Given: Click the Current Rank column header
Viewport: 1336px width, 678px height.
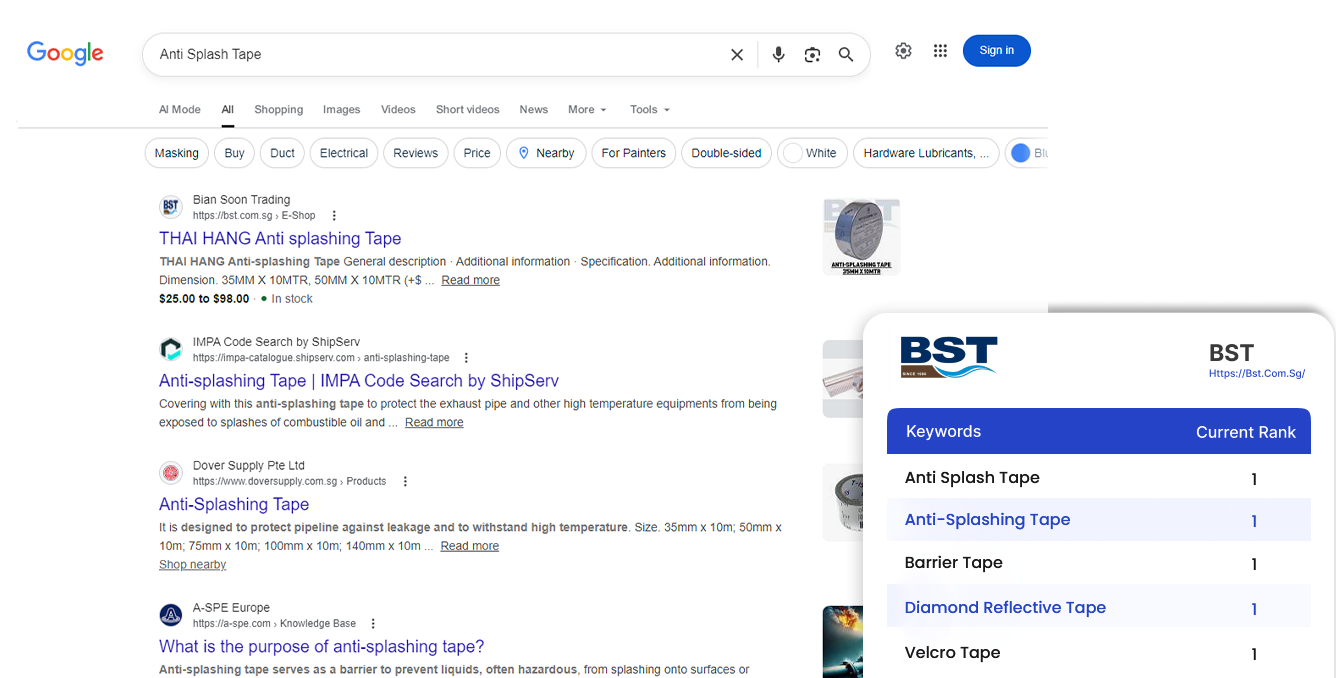Looking at the screenshot, I should coord(1246,432).
